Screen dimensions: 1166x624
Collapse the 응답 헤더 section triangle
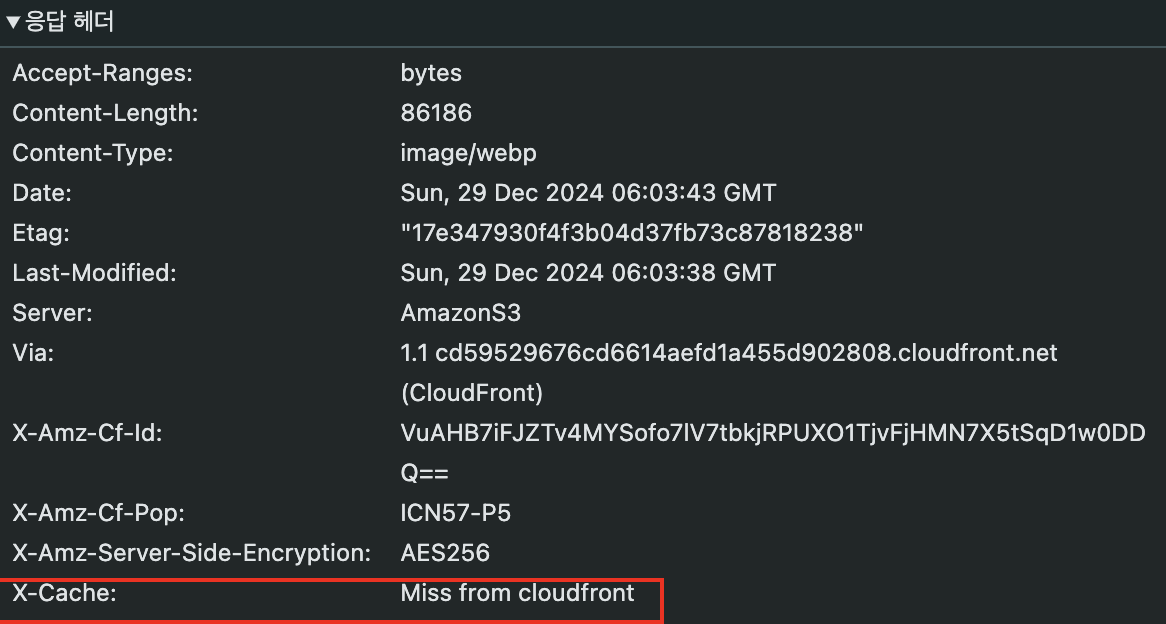click(13, 23)
